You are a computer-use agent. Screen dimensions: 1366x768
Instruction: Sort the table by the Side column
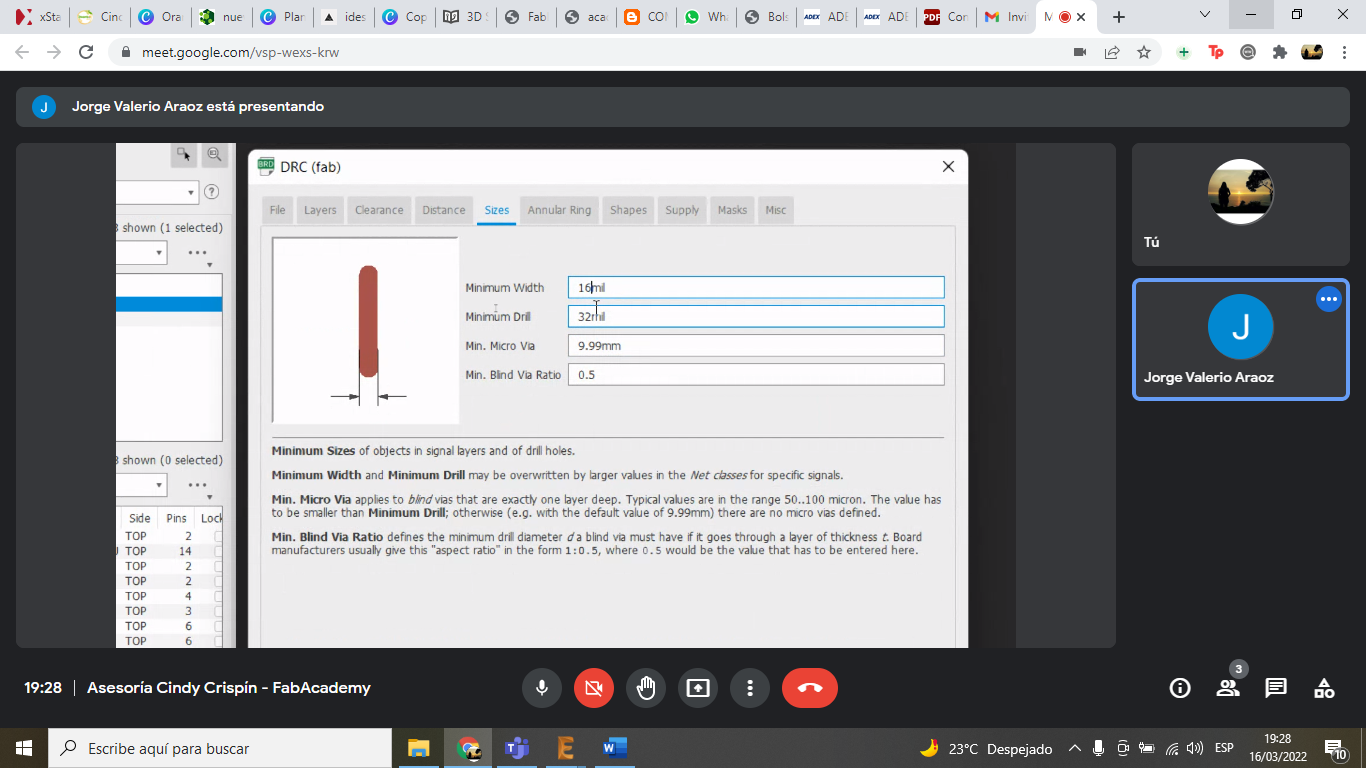(140, 518)
